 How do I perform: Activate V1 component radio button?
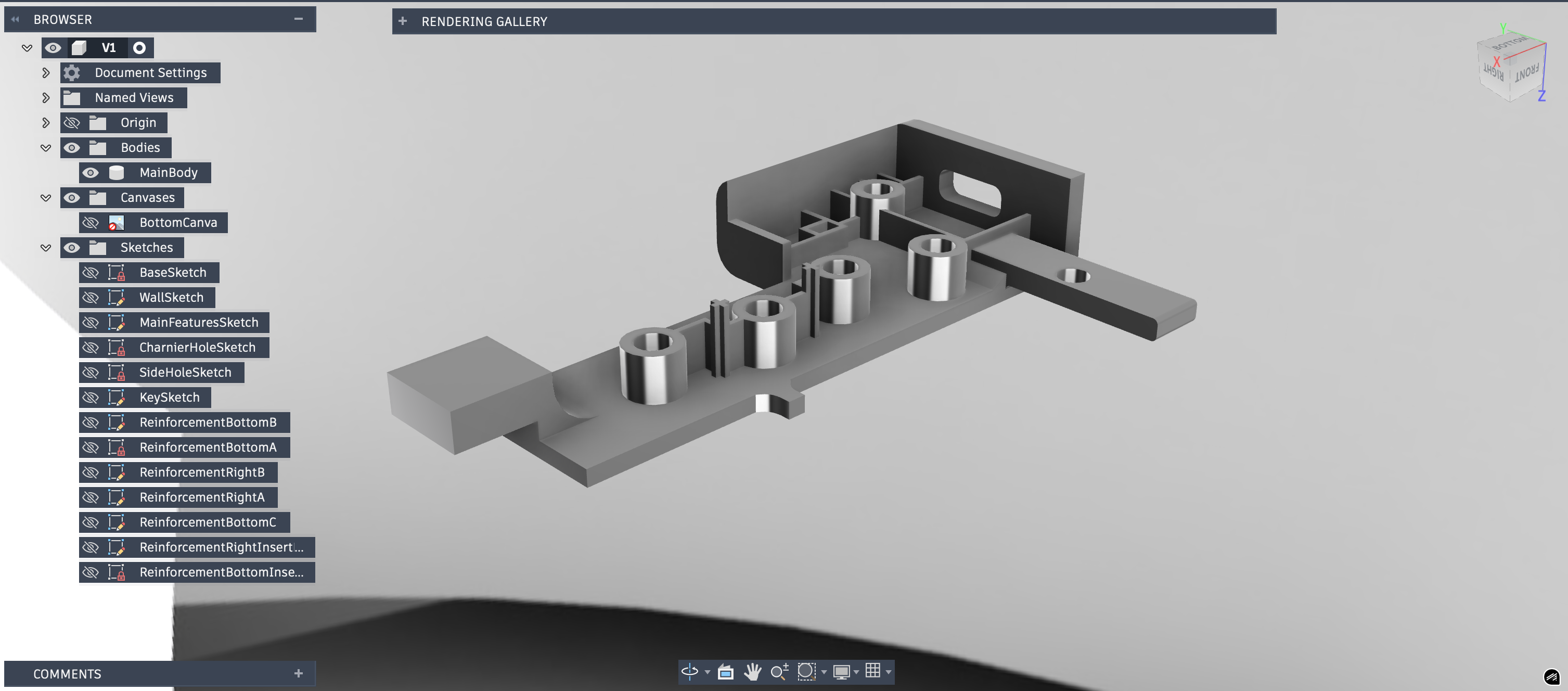tap(139, 48)
